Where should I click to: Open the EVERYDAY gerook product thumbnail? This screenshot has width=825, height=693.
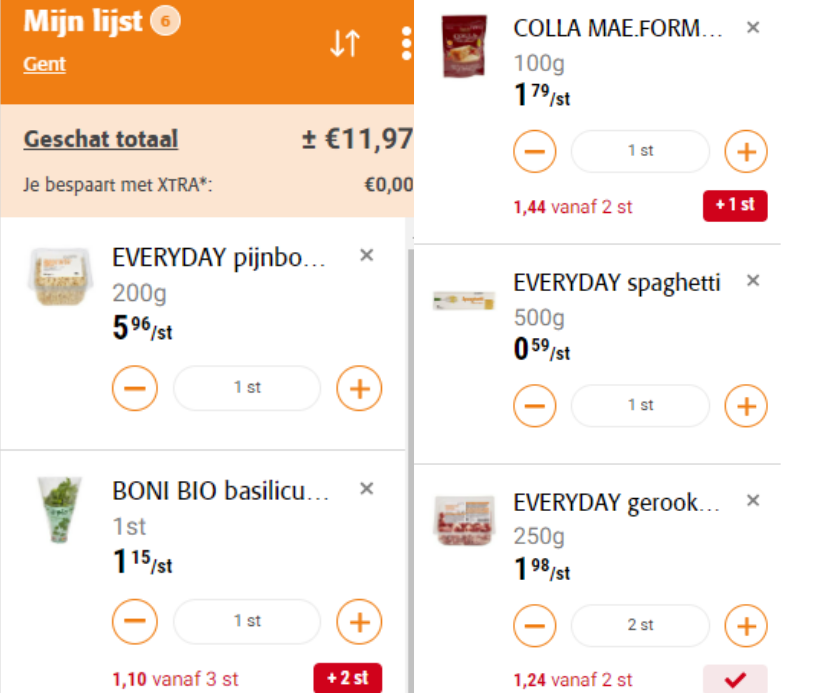pos(464,520)
